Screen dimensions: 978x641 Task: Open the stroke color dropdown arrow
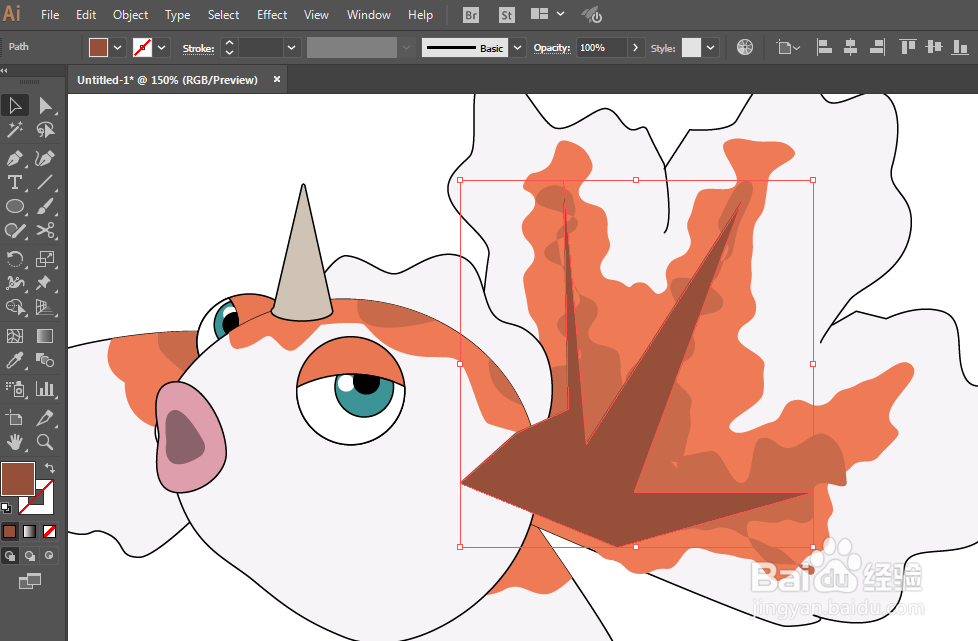162,47
